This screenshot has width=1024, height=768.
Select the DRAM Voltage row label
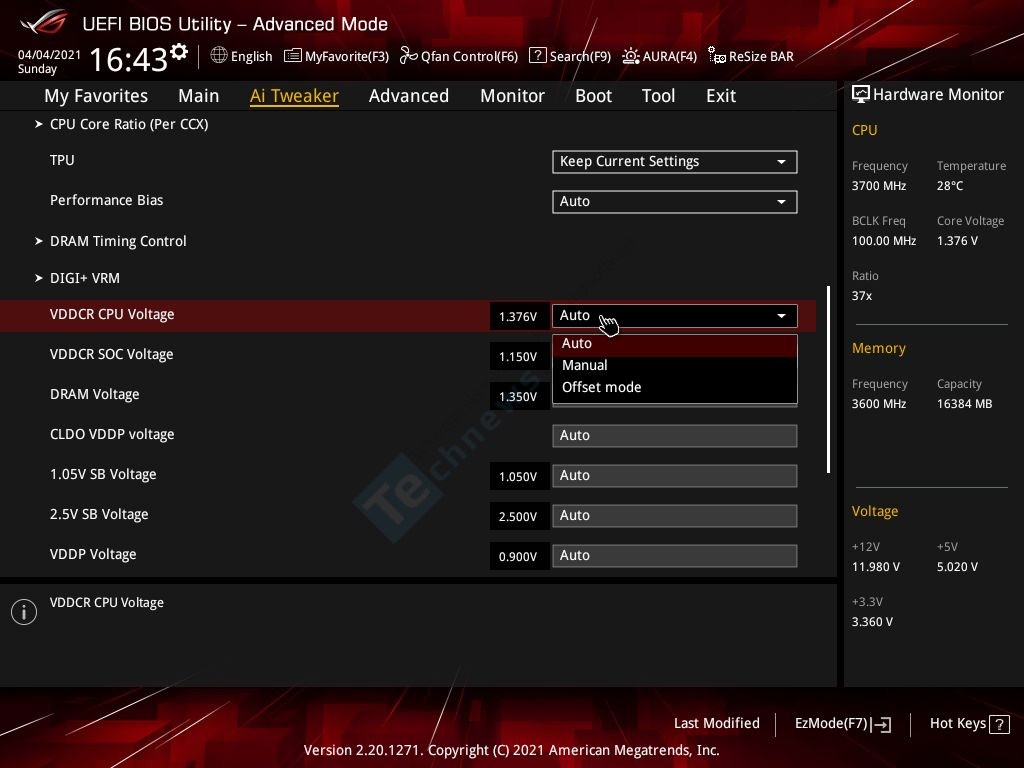tap(95, 394)
